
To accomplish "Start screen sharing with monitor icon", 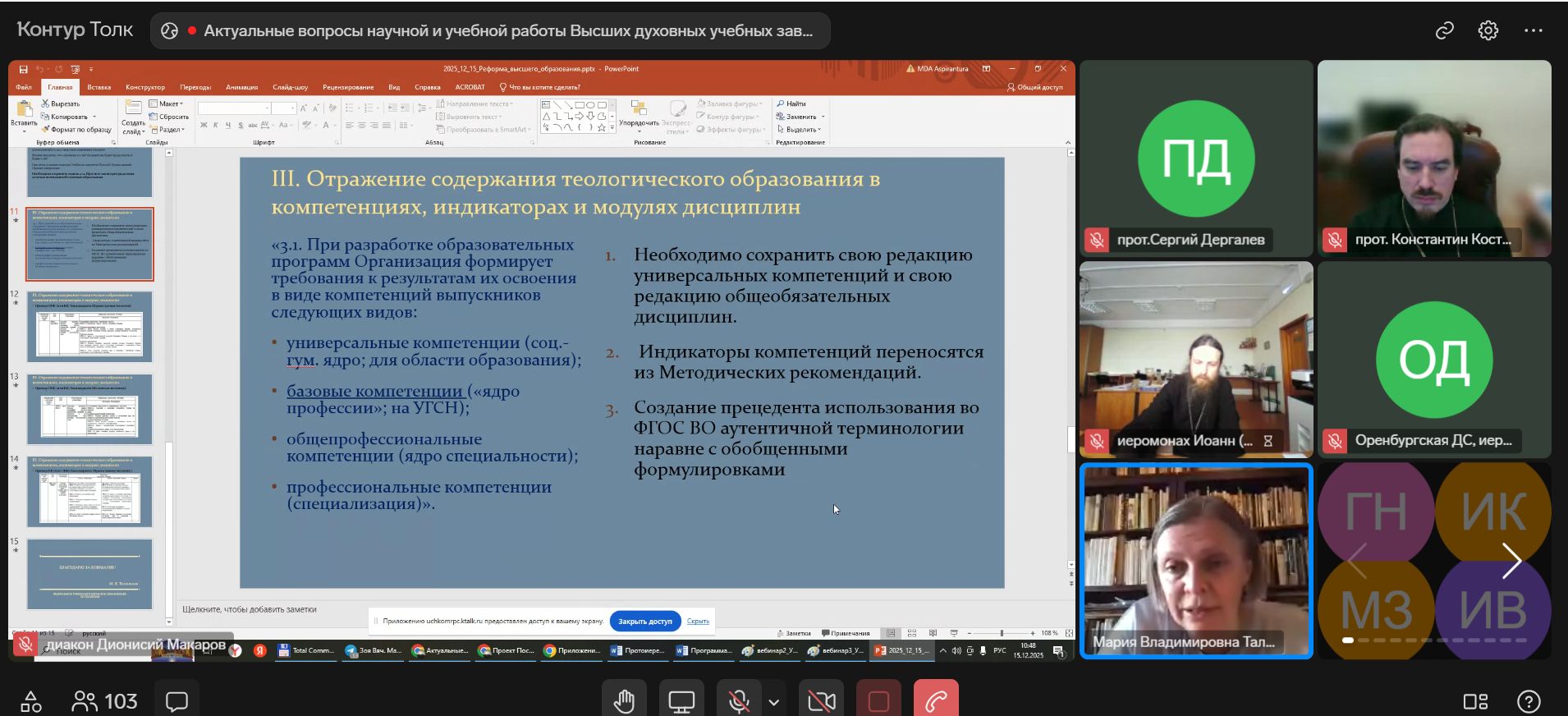I will click(681, 701).
